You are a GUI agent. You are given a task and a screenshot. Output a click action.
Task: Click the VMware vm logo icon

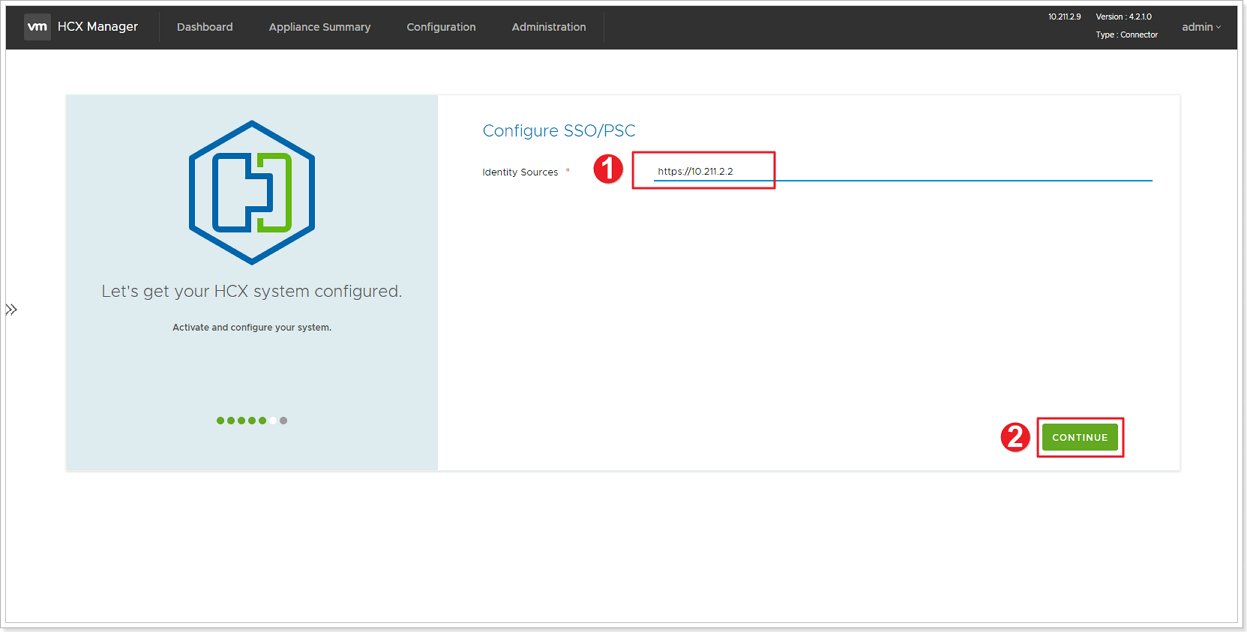coord(37,27)
